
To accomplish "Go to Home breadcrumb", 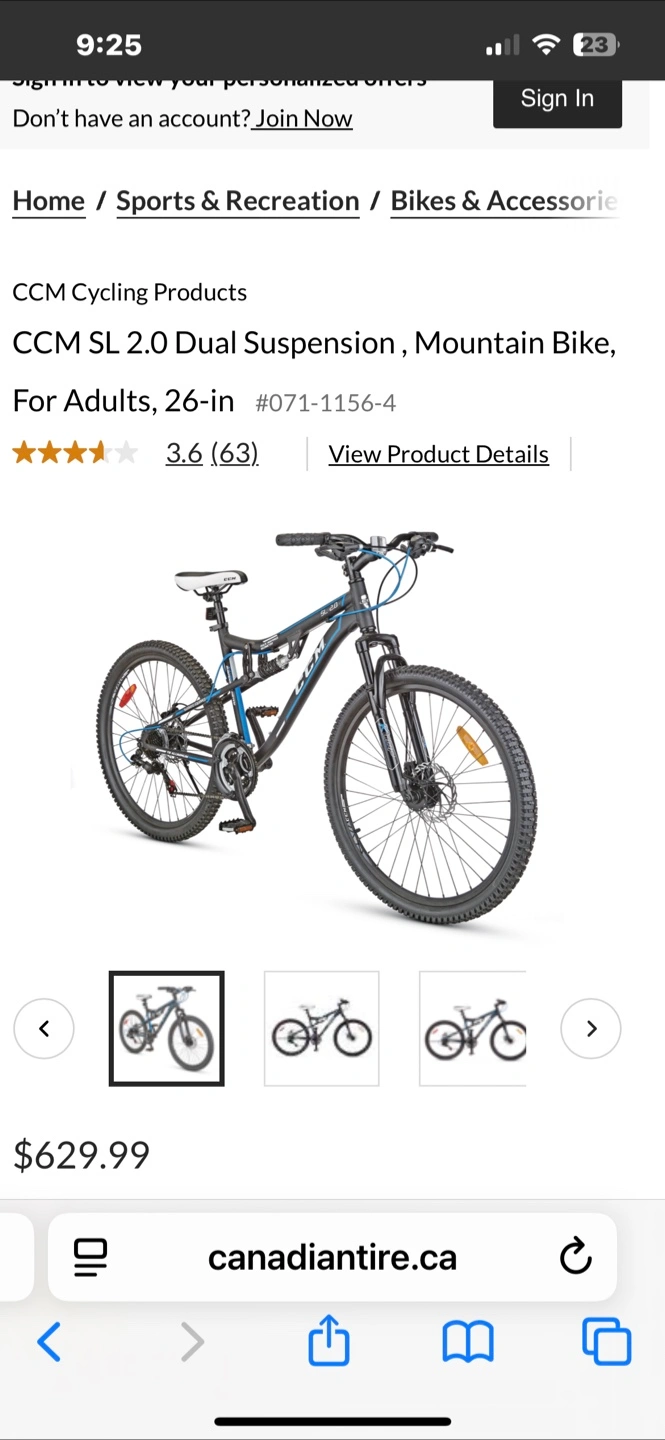I will click(49, 201).
